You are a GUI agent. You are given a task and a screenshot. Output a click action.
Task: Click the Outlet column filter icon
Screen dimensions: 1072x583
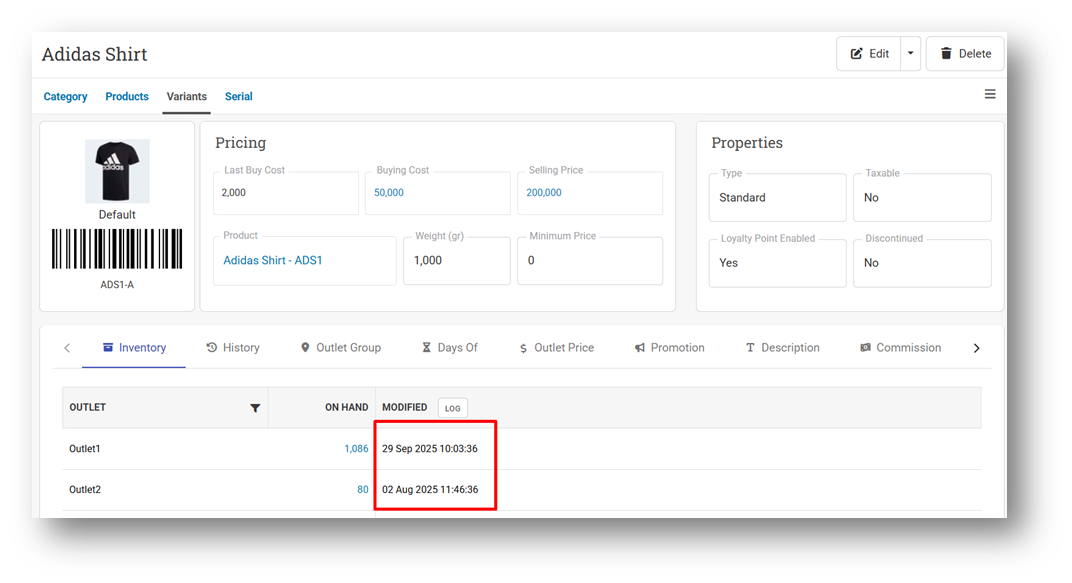tap(255, 408)
